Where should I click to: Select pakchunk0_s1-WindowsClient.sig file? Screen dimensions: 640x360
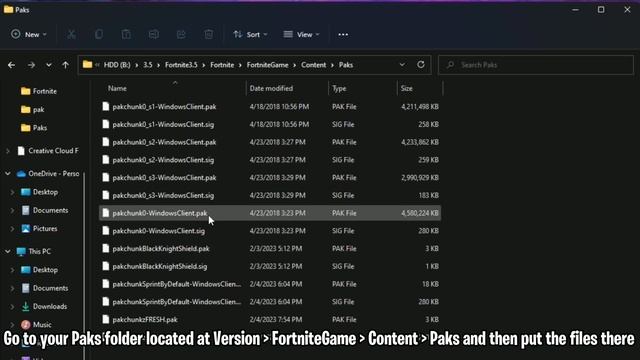click(x=270, y=124)
